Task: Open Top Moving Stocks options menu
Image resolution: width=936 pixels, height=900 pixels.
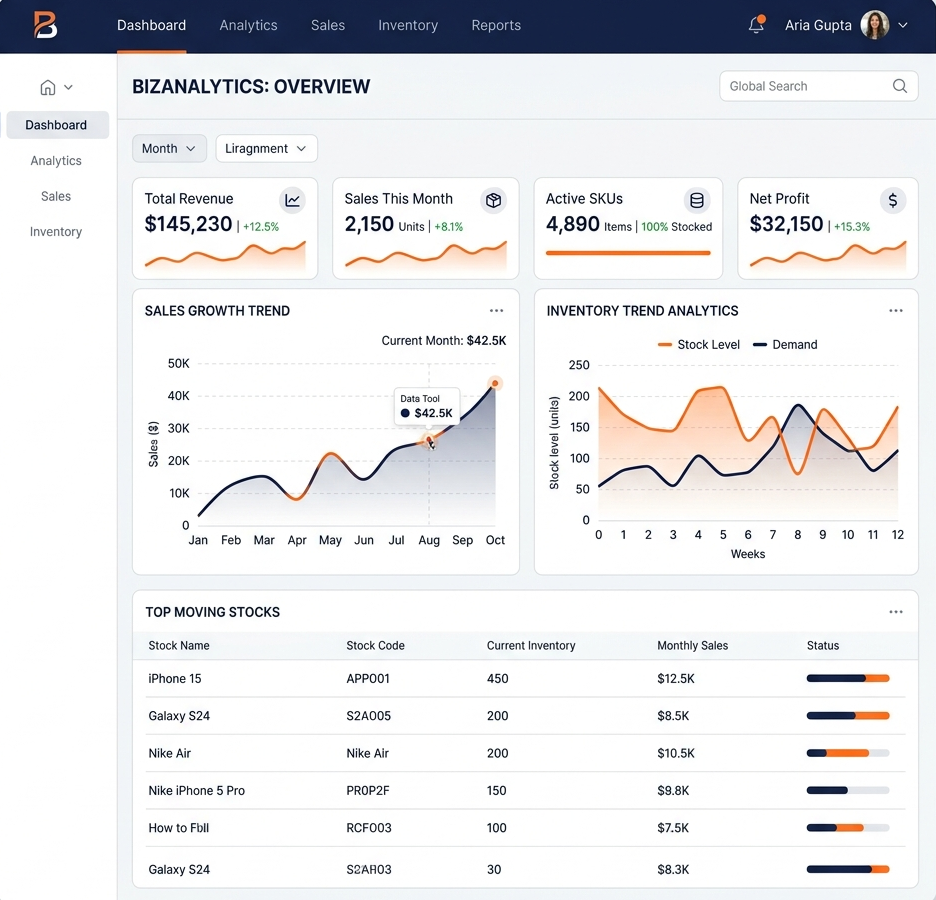Action: click(895, 612)
